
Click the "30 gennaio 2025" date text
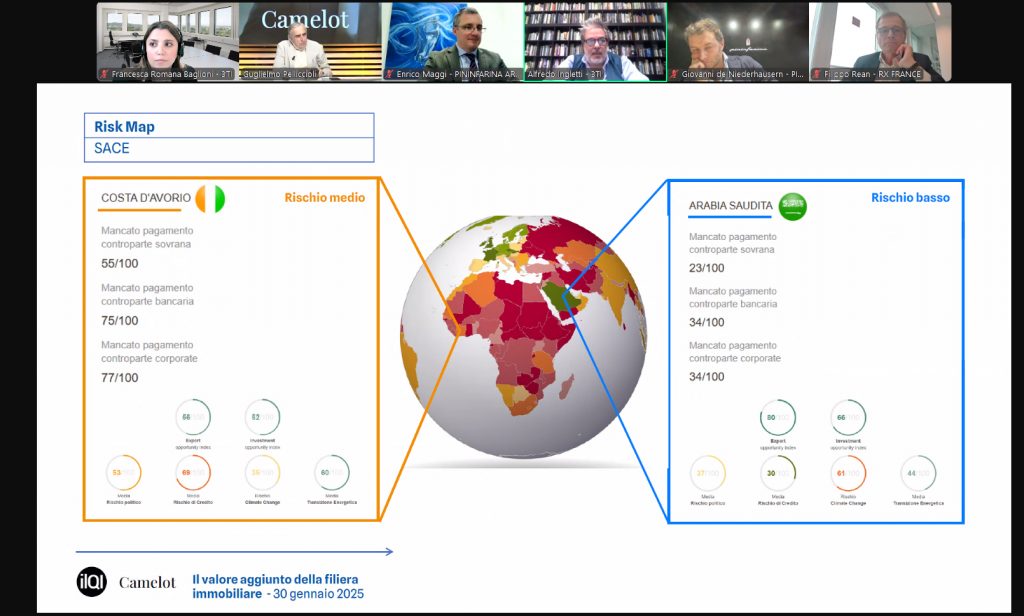(x=319, y=594)
